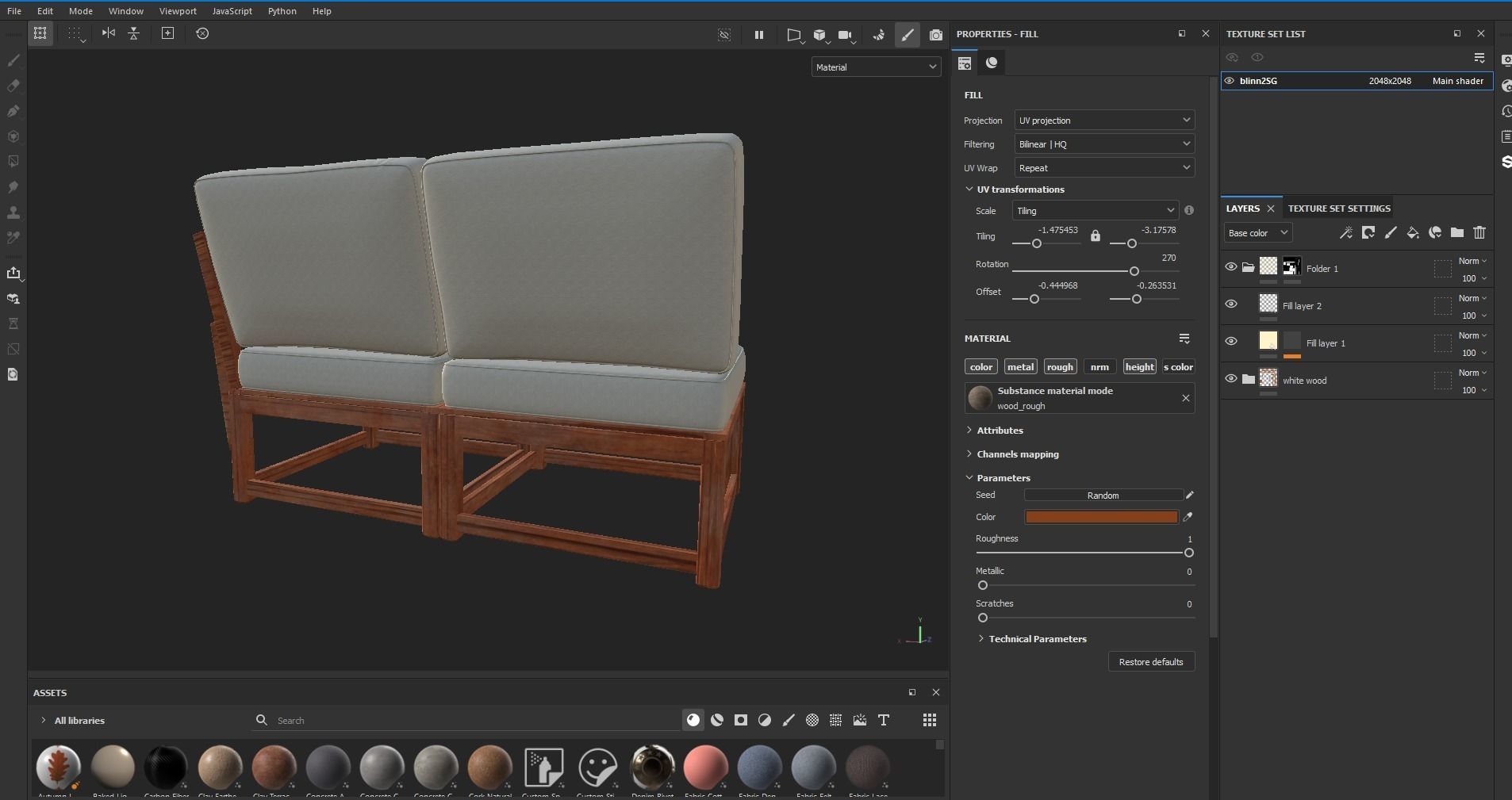Close the Layers tab
1512x800 pixels.
click(1271, 209)
